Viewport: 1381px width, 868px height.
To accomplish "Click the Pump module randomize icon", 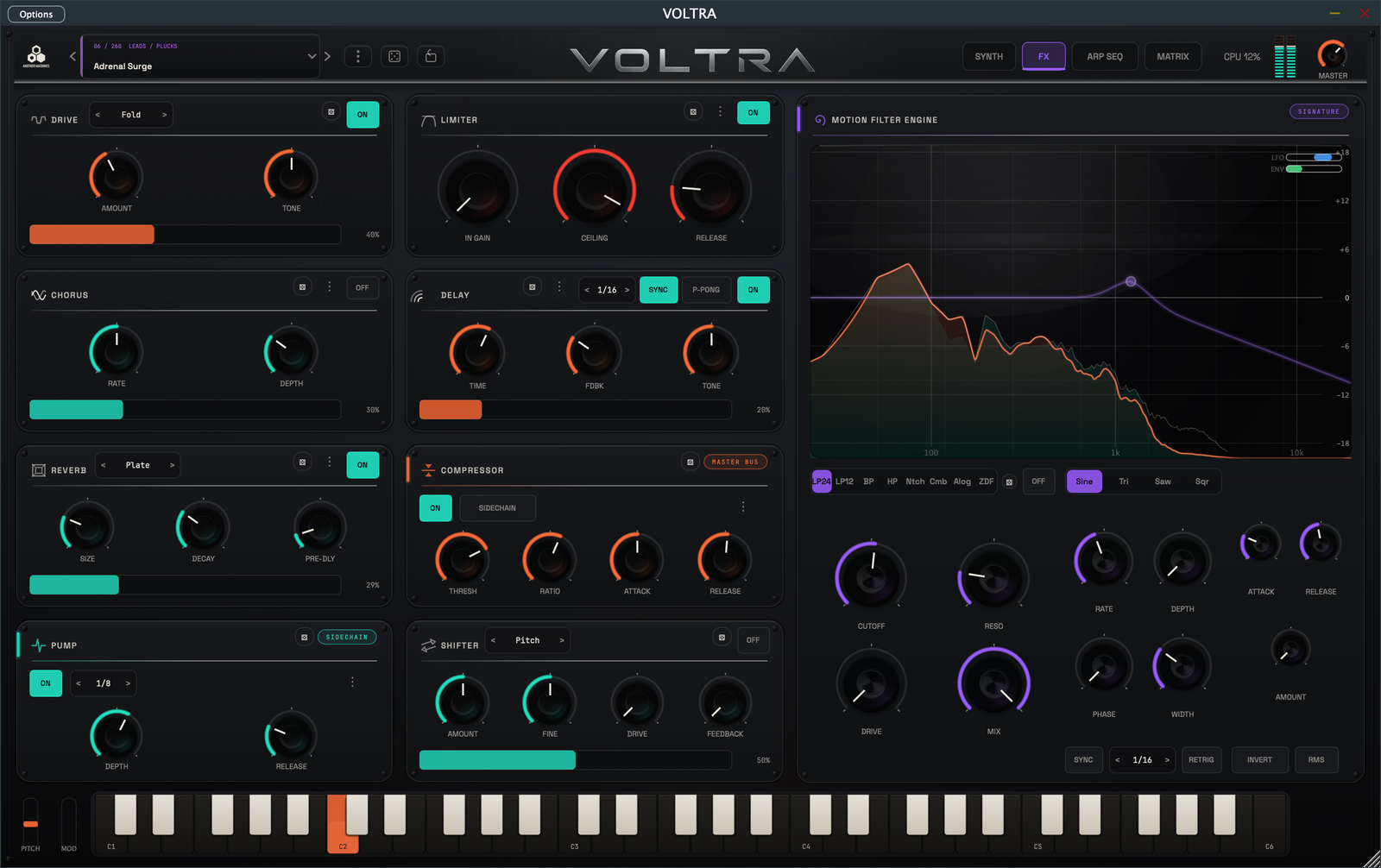I will coord(304,638).
